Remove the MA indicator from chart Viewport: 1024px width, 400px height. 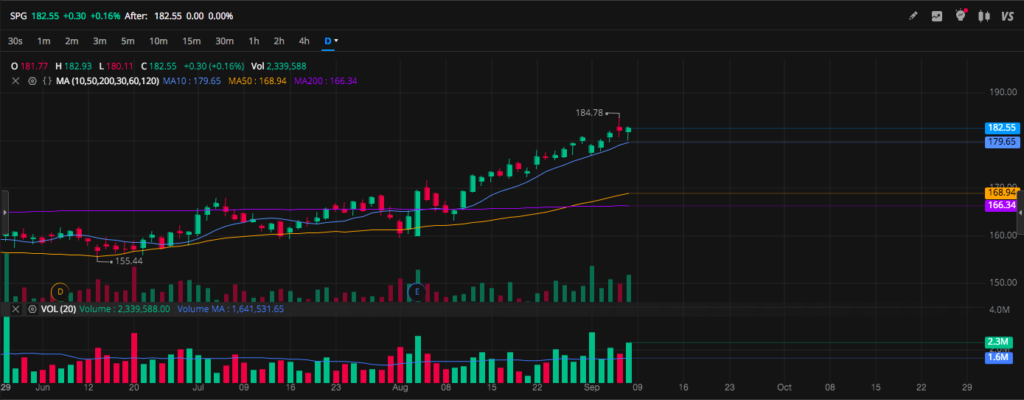click(15, 80)
